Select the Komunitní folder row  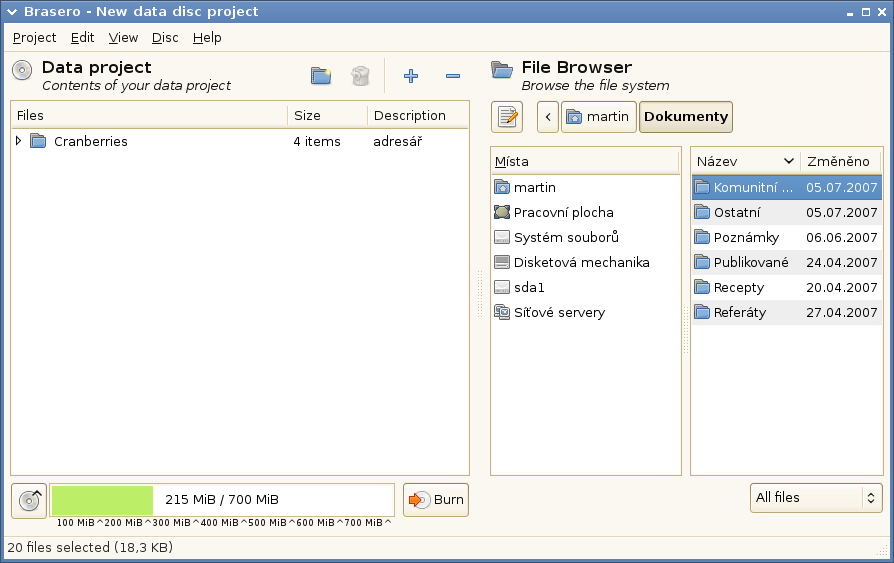(x=787, y=187)
